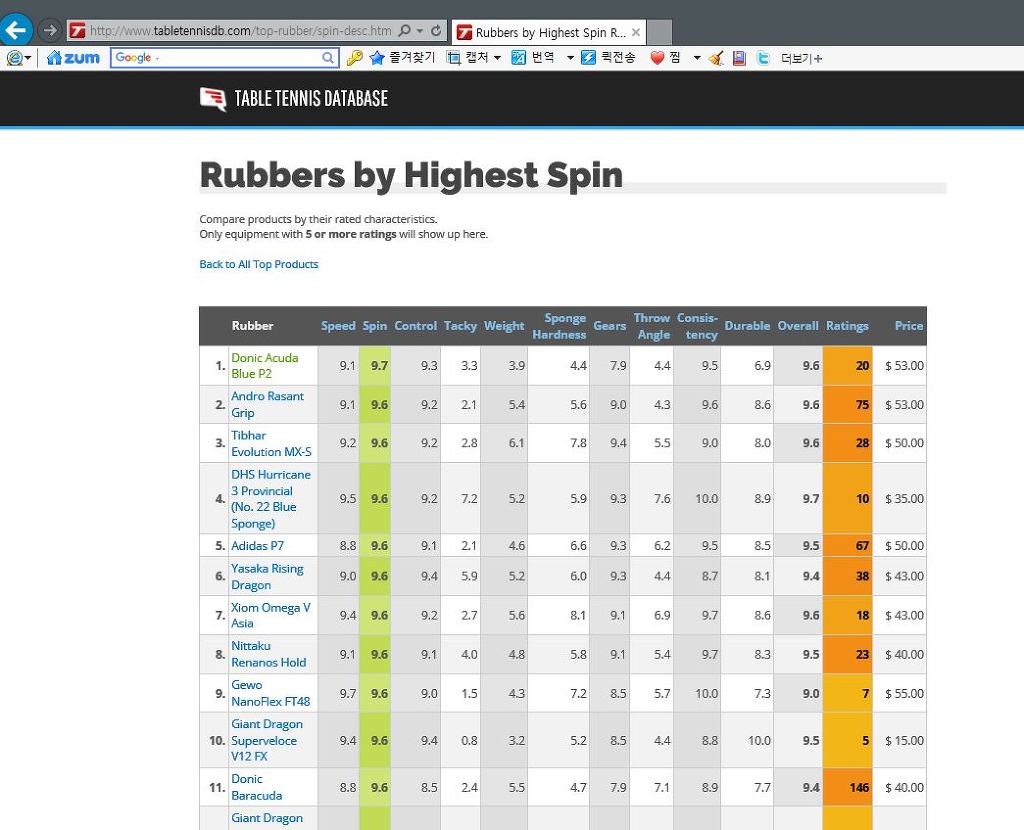Go back with the browser back arrow
Screen dimensions: 1024x830
[x=16, y=29]
